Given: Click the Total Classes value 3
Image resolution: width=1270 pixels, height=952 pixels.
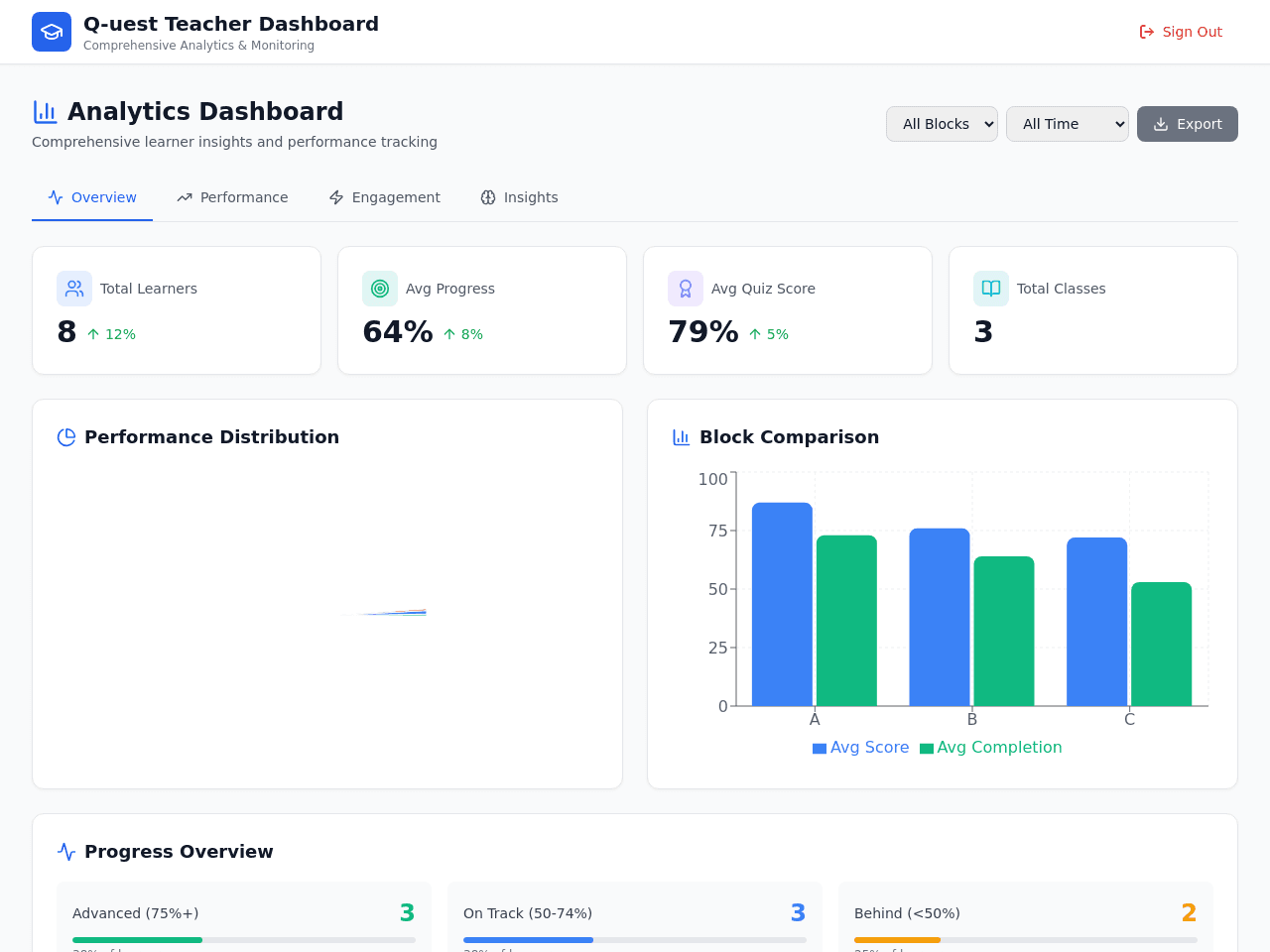Looking at the screenshot, I should [x=983, y=332].
